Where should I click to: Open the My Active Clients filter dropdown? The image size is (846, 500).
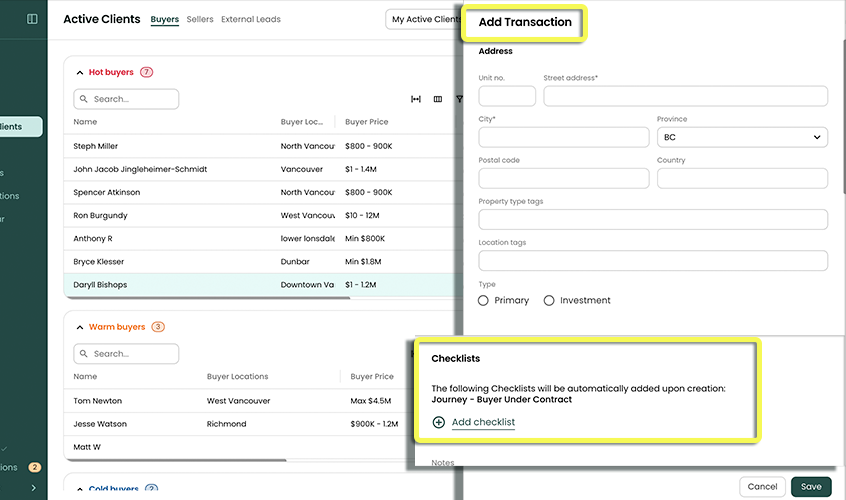pyautogui.click(x=423, y=19)
